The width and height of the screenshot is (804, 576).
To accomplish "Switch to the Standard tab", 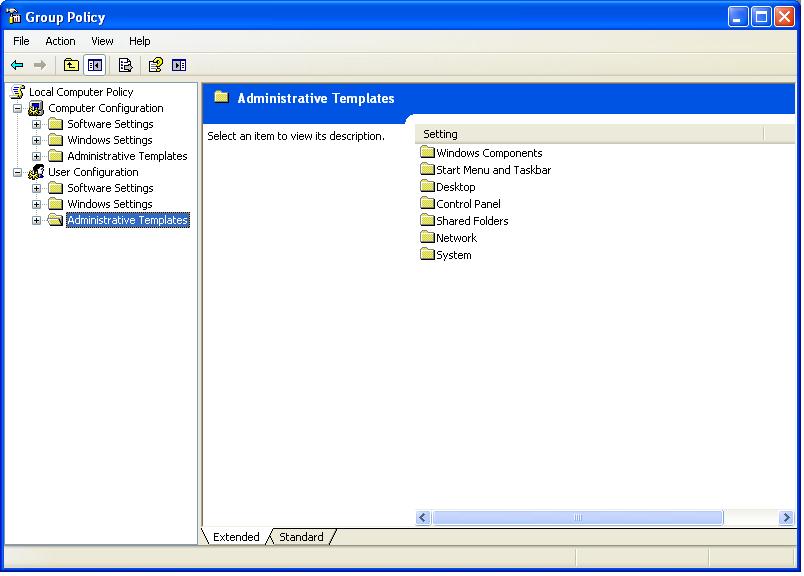I will (x=301, y=537).
